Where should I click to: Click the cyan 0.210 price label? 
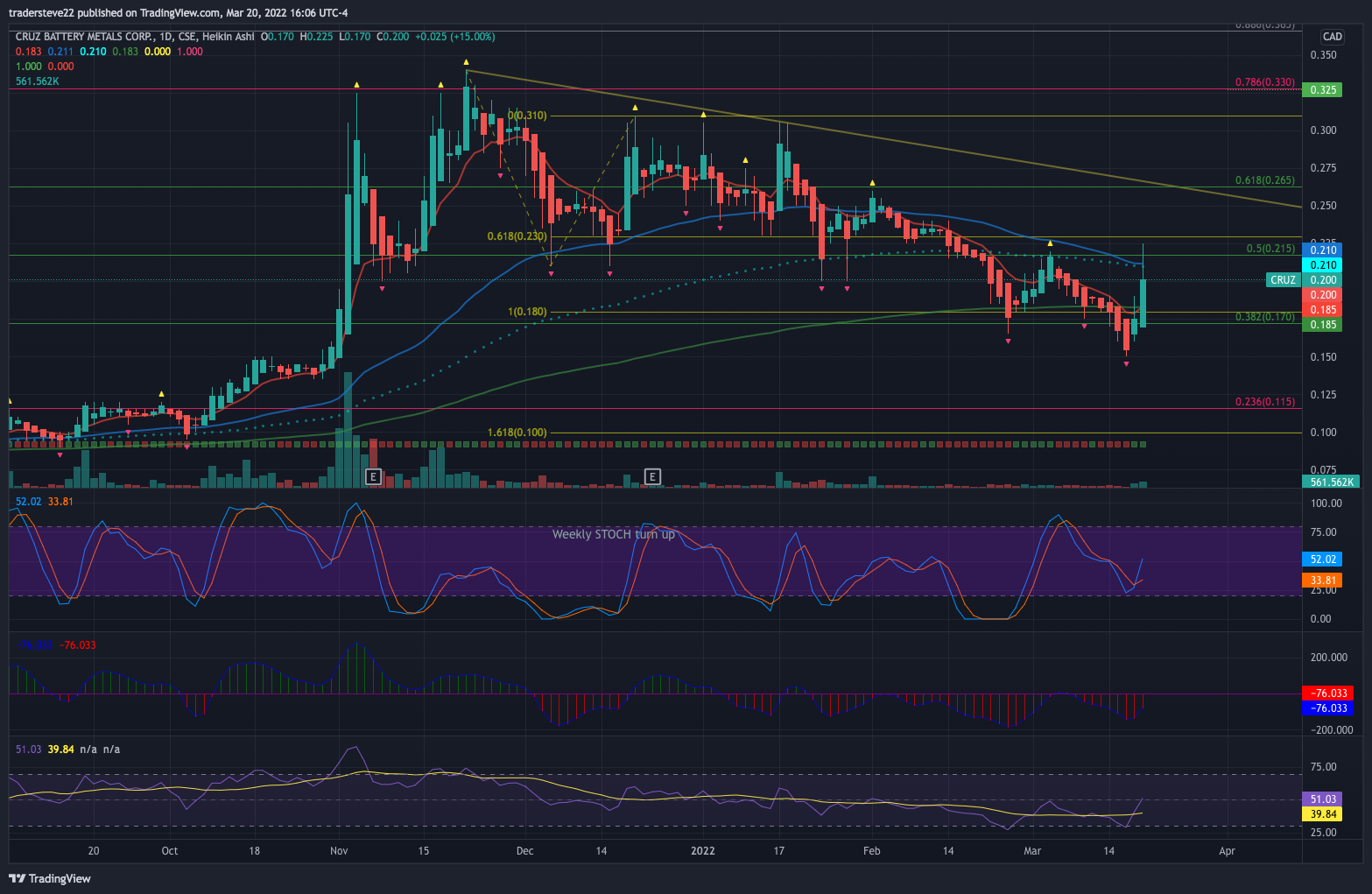tap(1323, 265)
